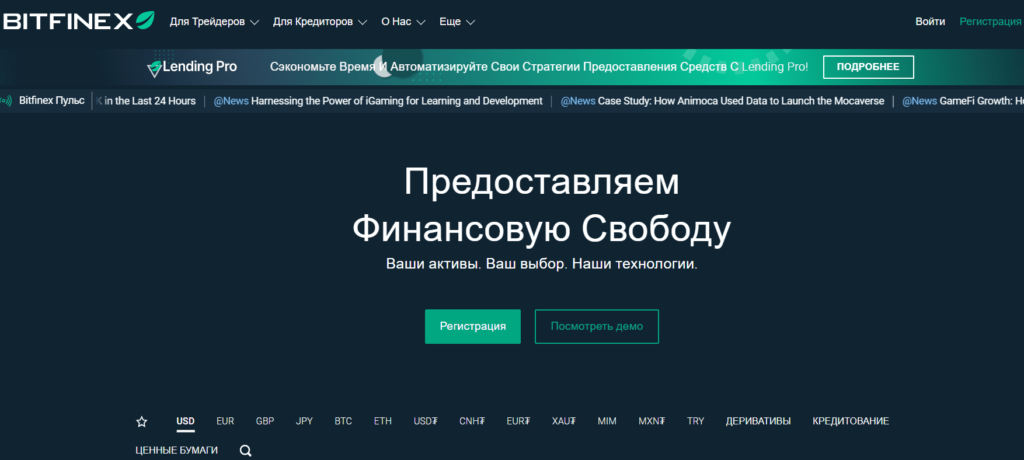Click Посмотреть демо button
The height and width of the screenshot is (460, 1024).
(596, 326)
